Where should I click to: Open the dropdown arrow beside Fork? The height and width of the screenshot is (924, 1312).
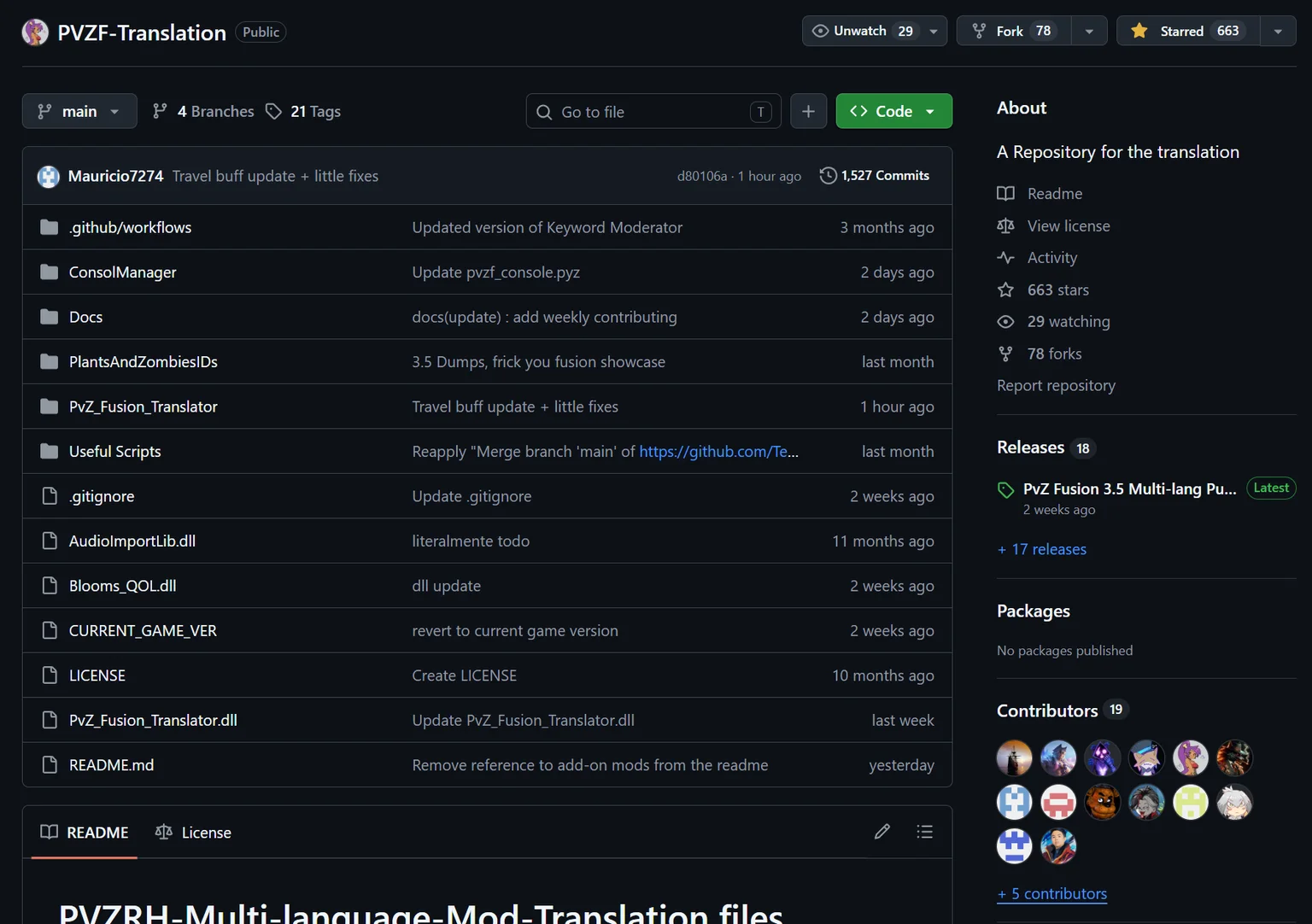click(1089, 31)
